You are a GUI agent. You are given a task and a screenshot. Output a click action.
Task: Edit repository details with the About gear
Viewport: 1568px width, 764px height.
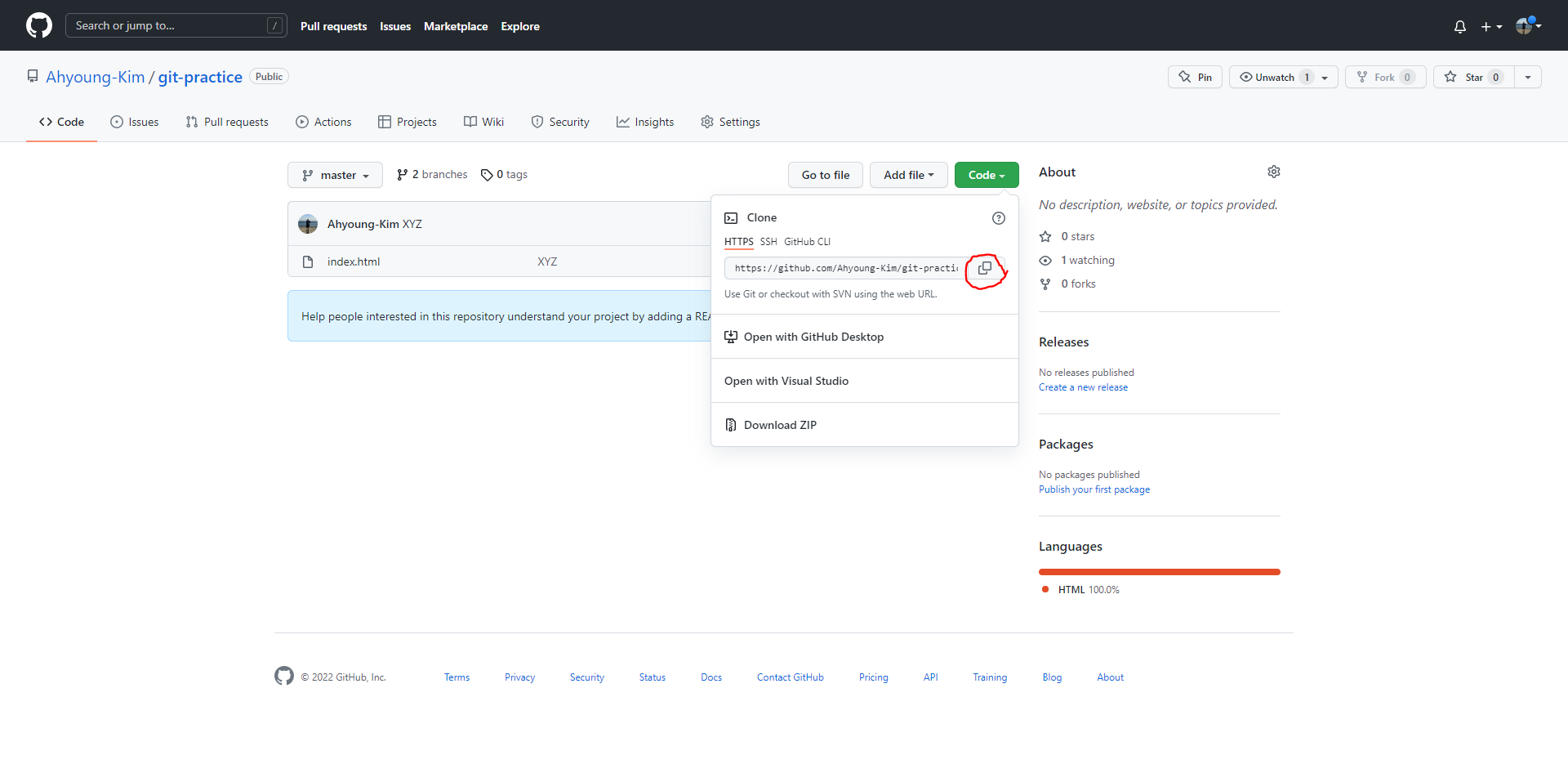point(1274,172)
